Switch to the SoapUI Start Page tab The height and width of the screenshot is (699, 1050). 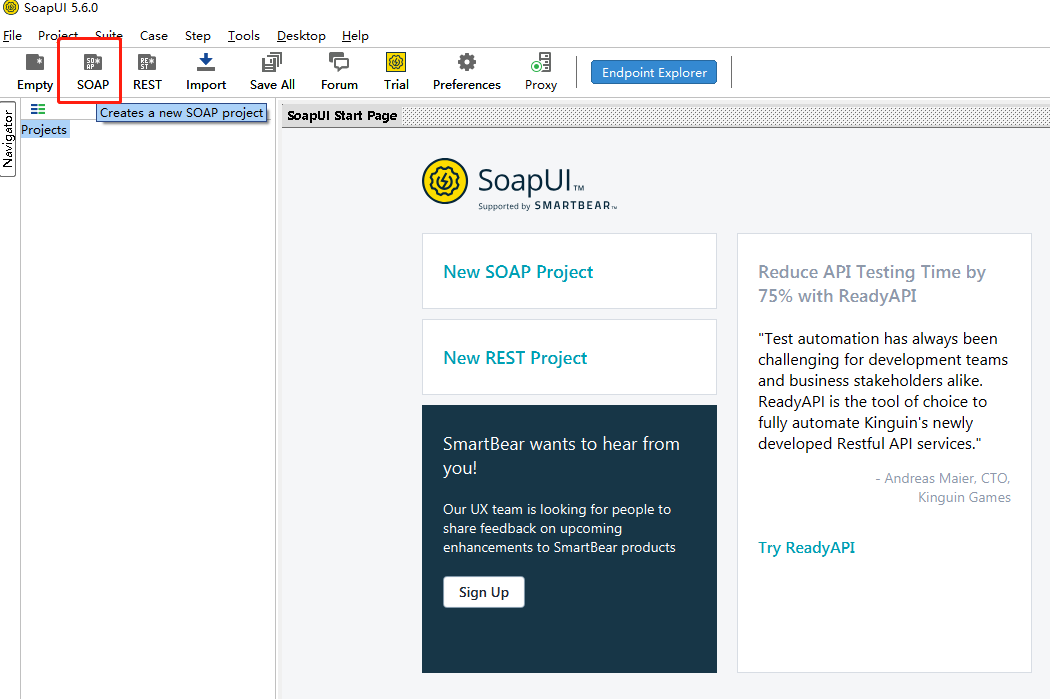click(340, 115)
